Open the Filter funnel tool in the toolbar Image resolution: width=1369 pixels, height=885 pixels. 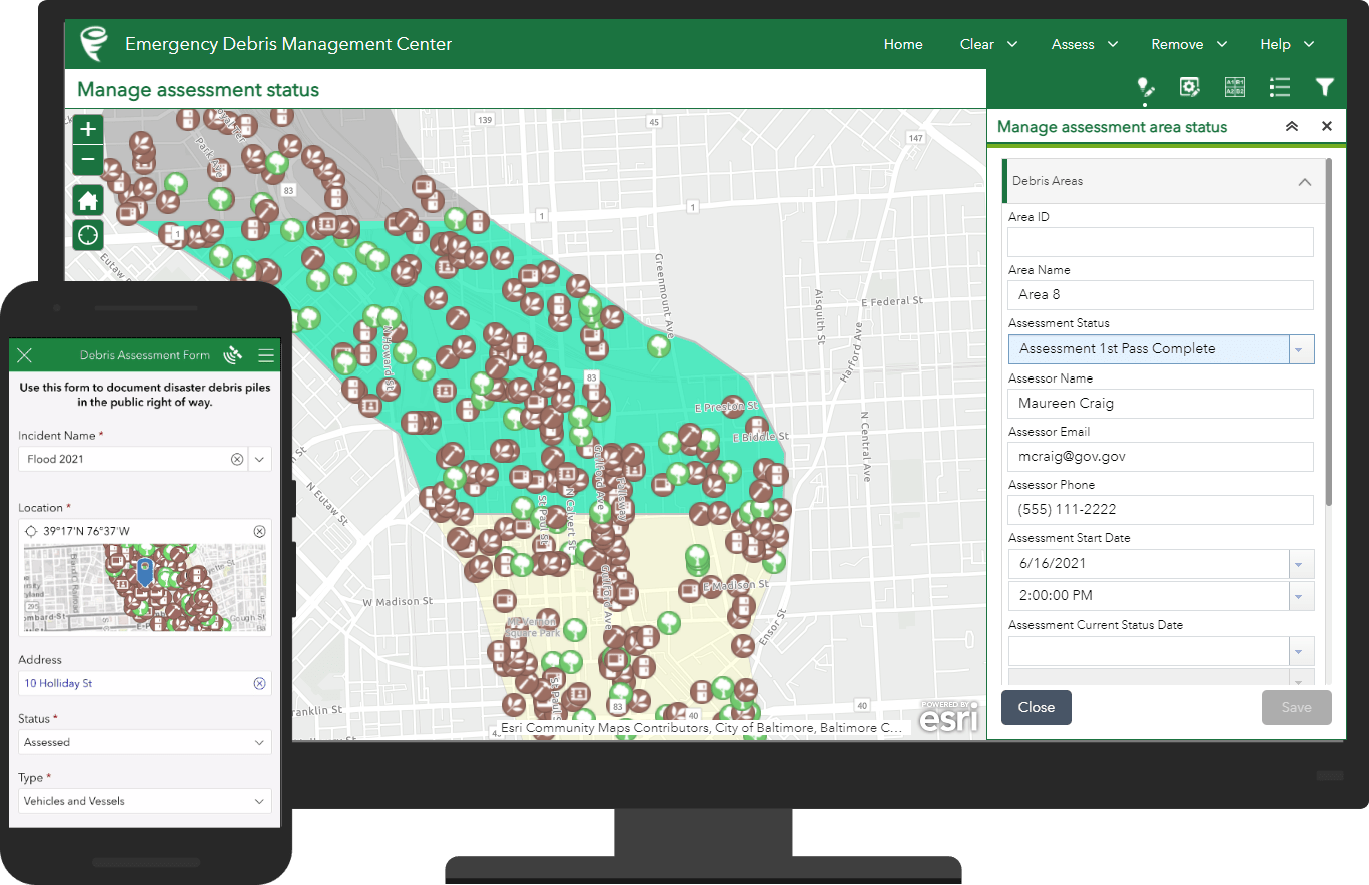1325,87
